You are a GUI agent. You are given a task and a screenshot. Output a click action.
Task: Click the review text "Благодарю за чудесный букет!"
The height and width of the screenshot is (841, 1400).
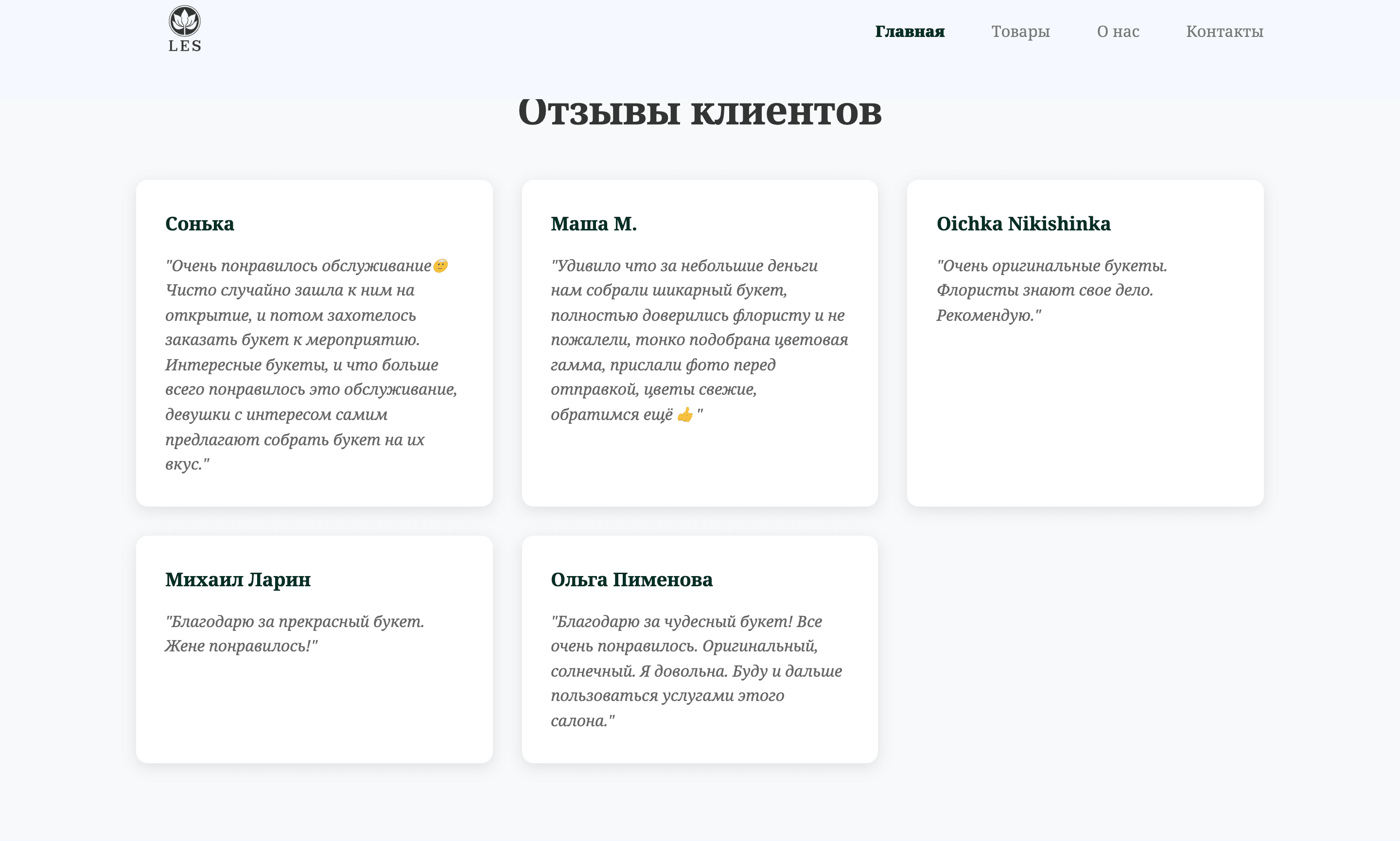[671, 622]
